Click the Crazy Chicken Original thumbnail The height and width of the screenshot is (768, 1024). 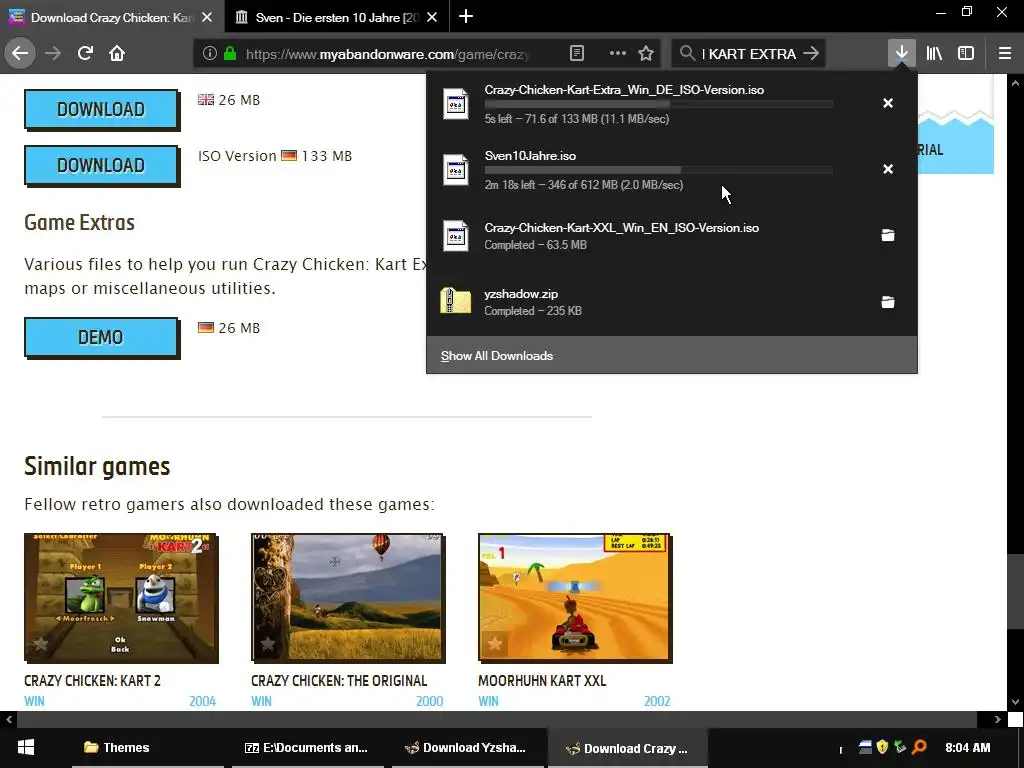pyautogui.click(x=348, y=598)
